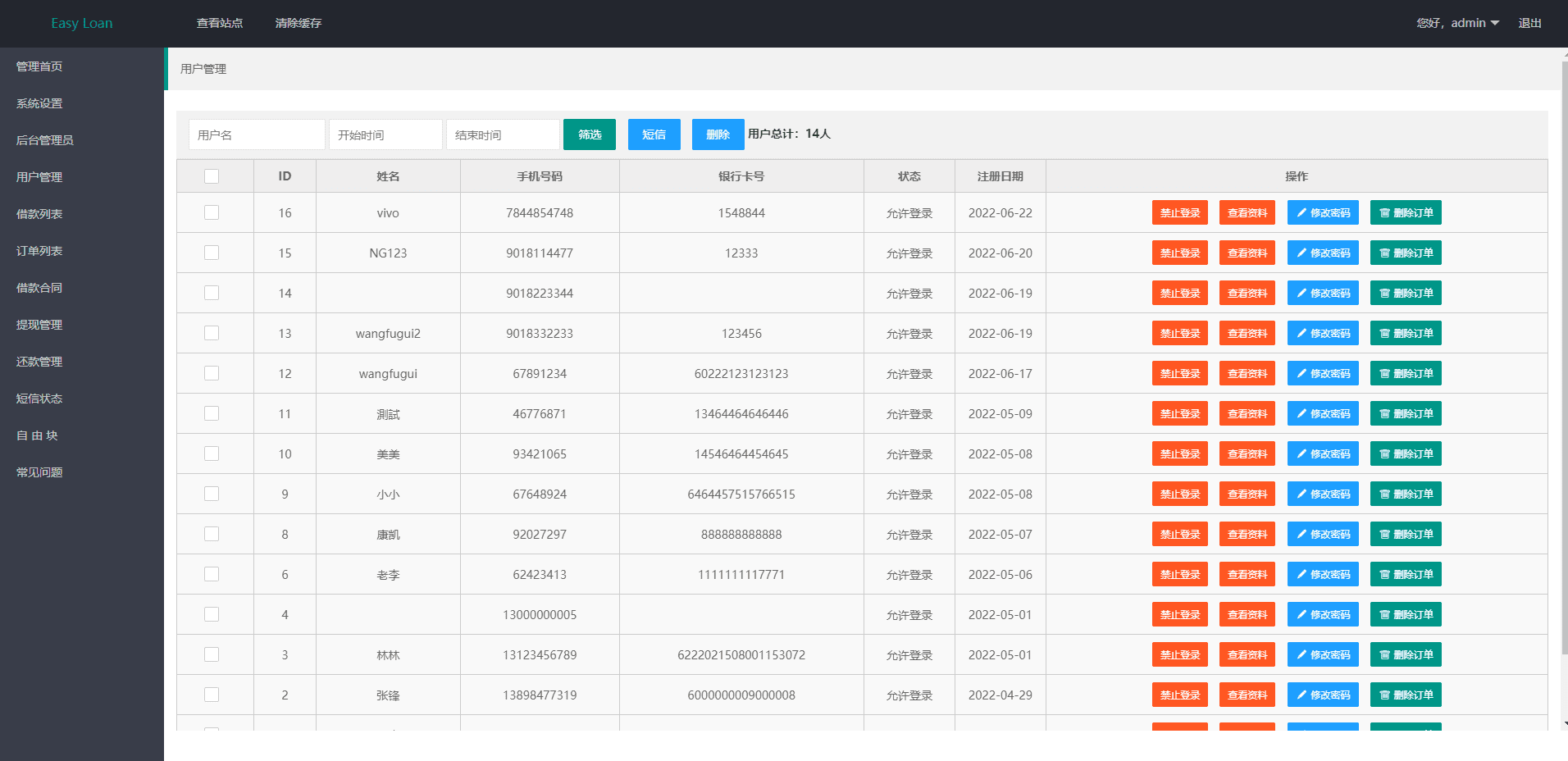Open the 结束时间 date picker field
Image resolution: width=1568 pixels, height=761 pixels.
point(503,134)
